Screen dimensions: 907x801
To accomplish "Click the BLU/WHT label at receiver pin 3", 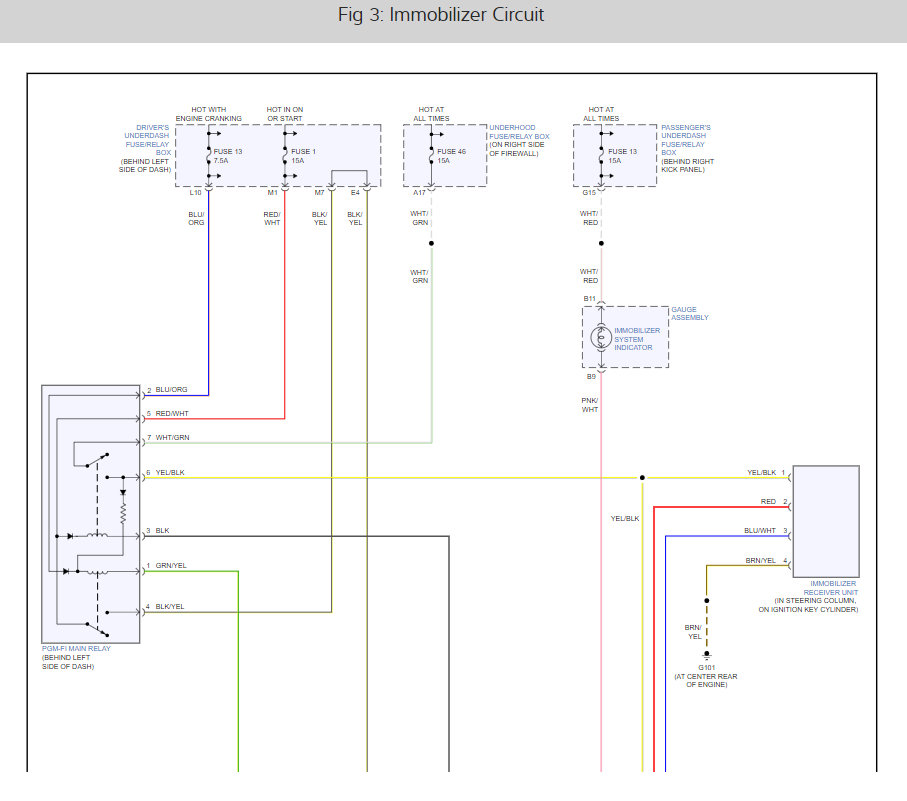I will coord(760,531).
